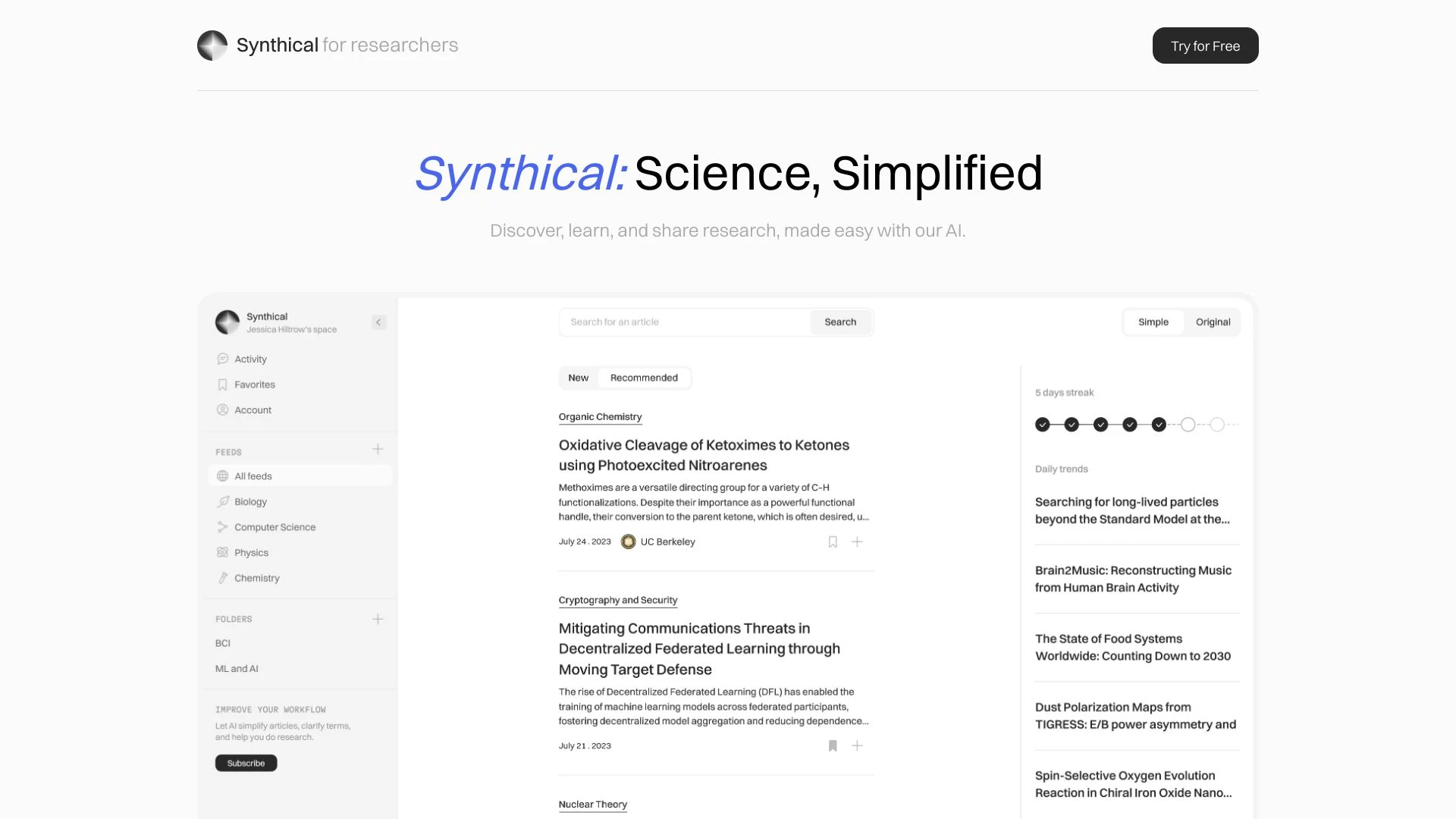The height and width of the screenshot is (819, 1456).
Task: Expand the Feeds section with plus icon
Action: tap(377, 450)
